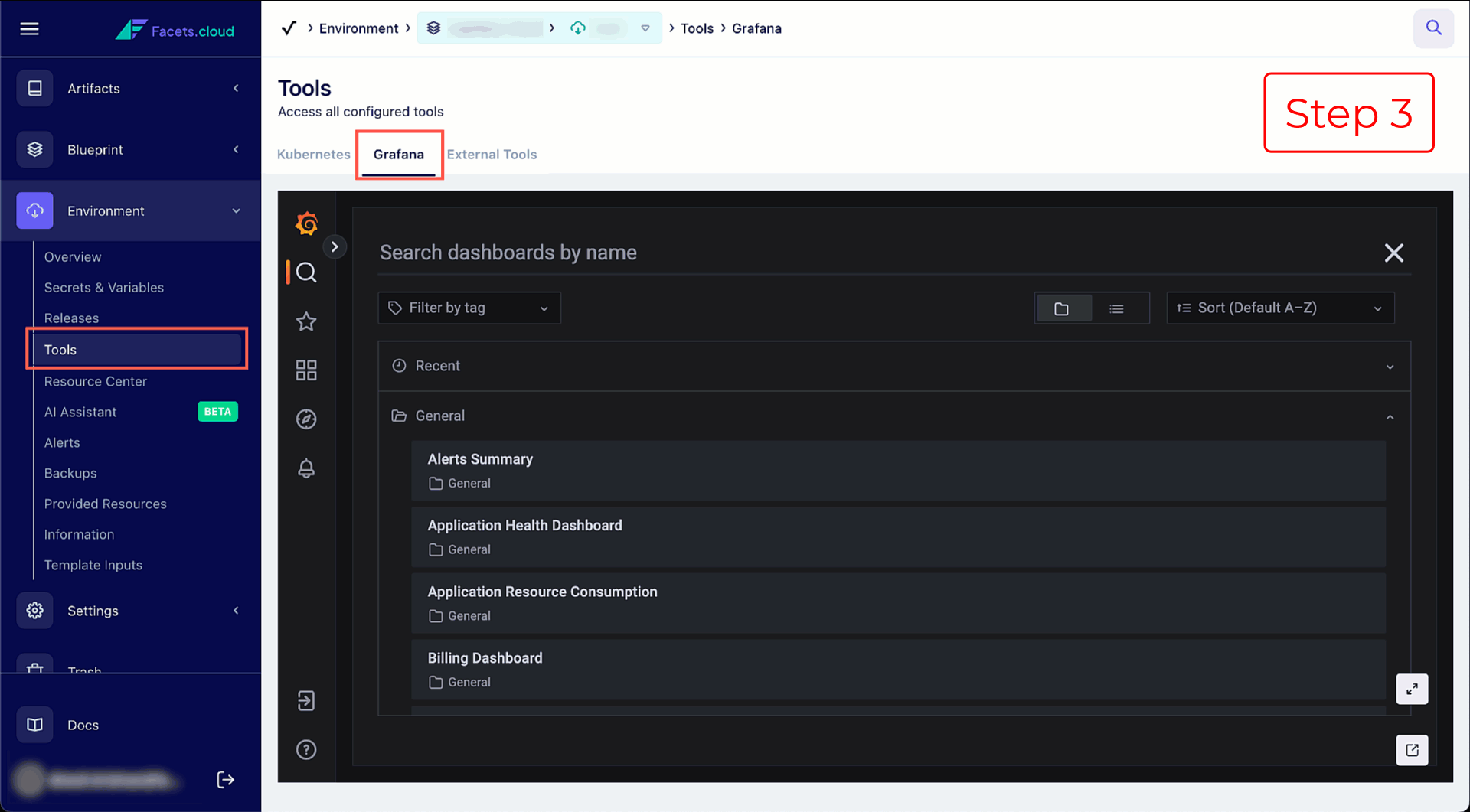The width and height of the screenshot is (1470, 812).
Task: Open the environment selector dropdown arrow
Action: [645, 28]
